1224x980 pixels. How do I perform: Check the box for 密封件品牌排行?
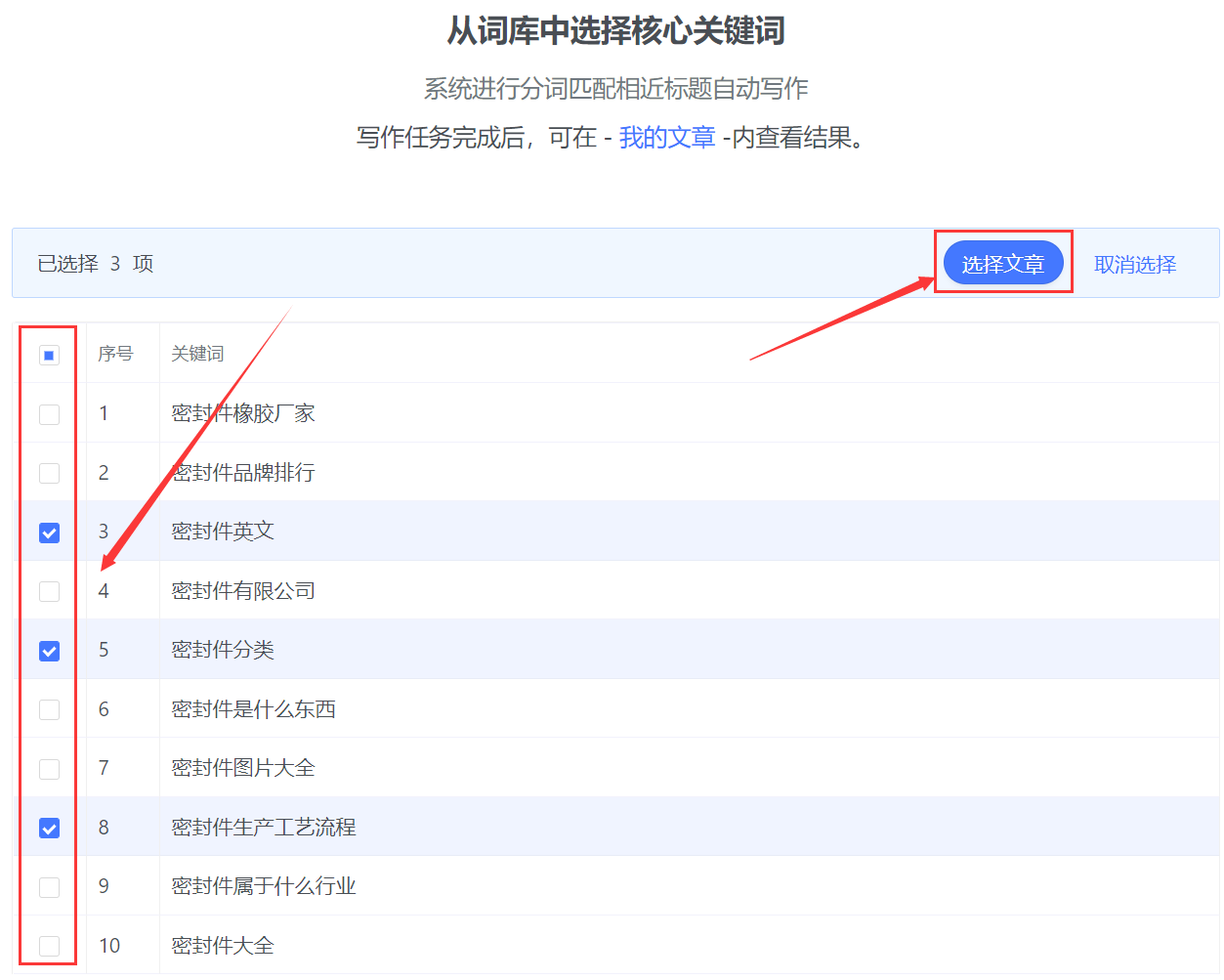coord(49,473)
